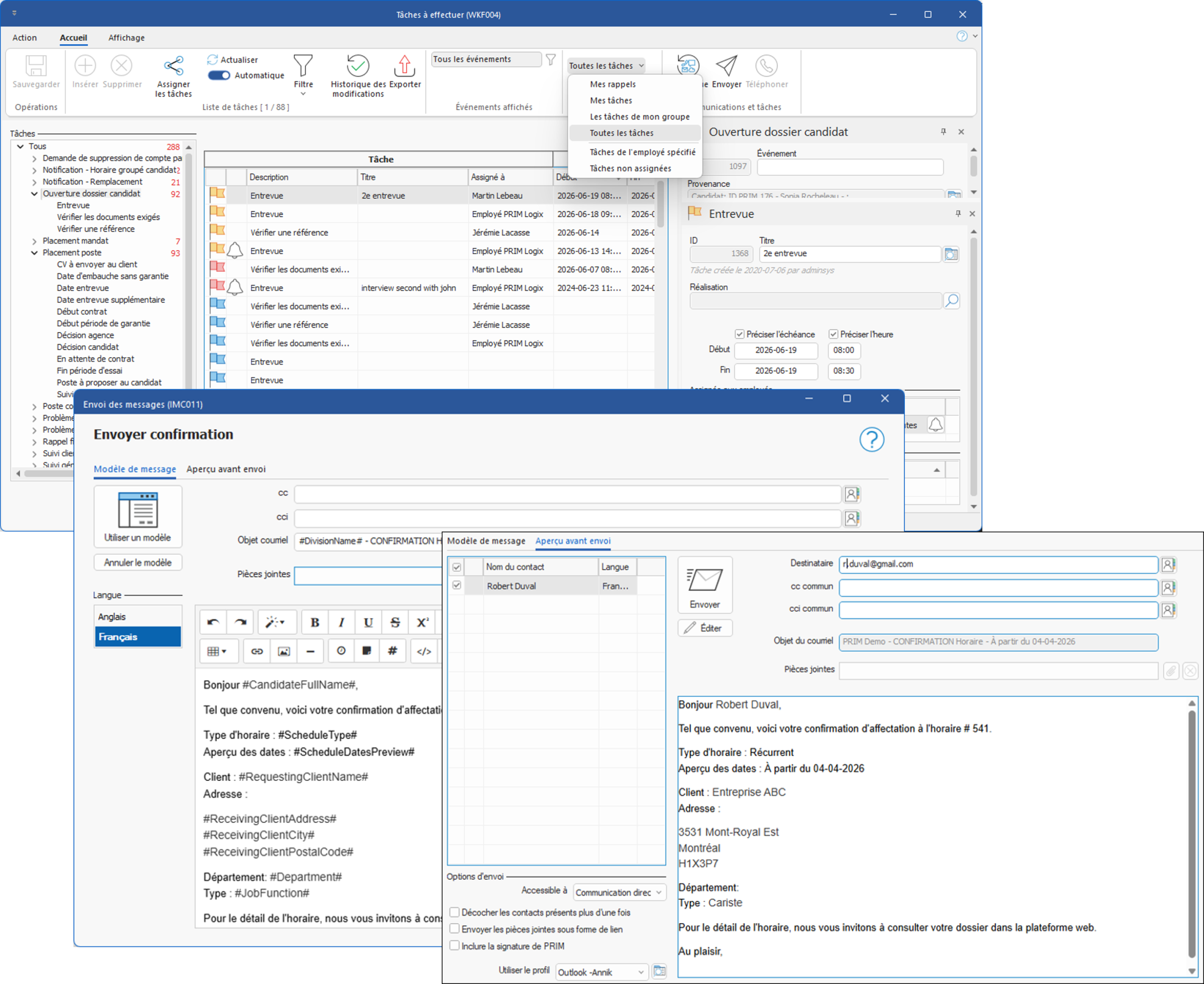
Task: Click the Filtre funnel icon
Action: pyautogui.click(x=303, y=65)
